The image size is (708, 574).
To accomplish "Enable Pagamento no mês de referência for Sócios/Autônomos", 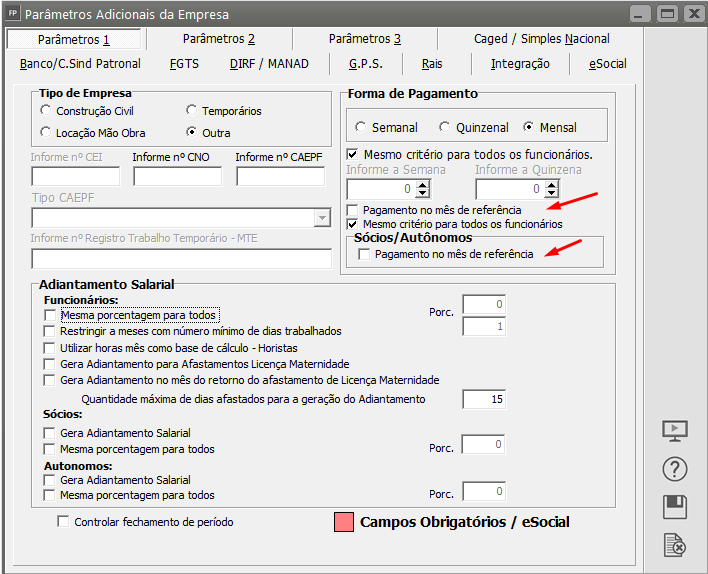I will pyautogui.click(x=366, y=255).
